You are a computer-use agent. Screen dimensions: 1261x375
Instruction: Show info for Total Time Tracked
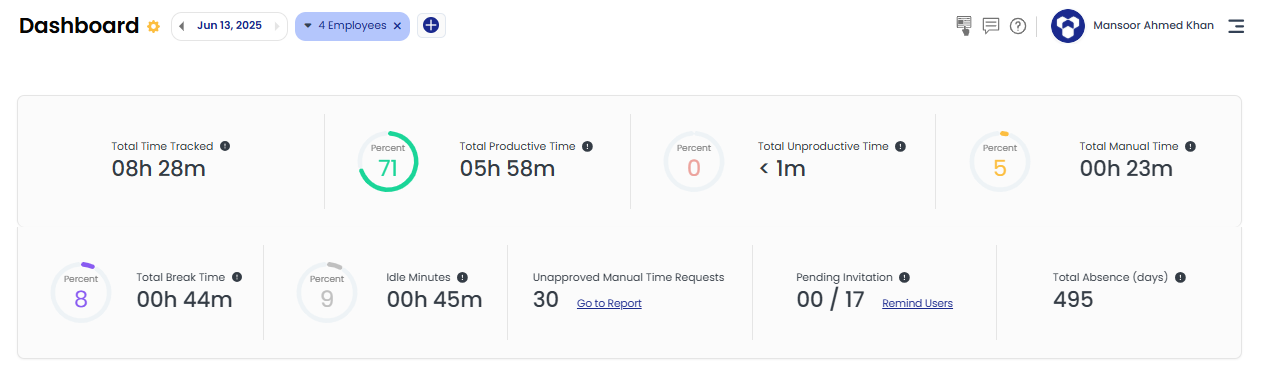tap(225, 146)
